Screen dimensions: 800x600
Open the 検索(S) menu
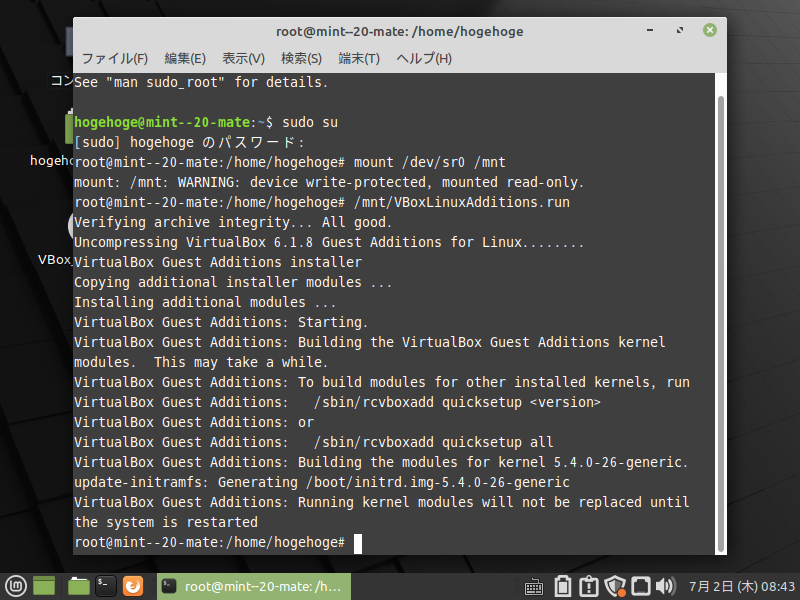pos(302,59)
